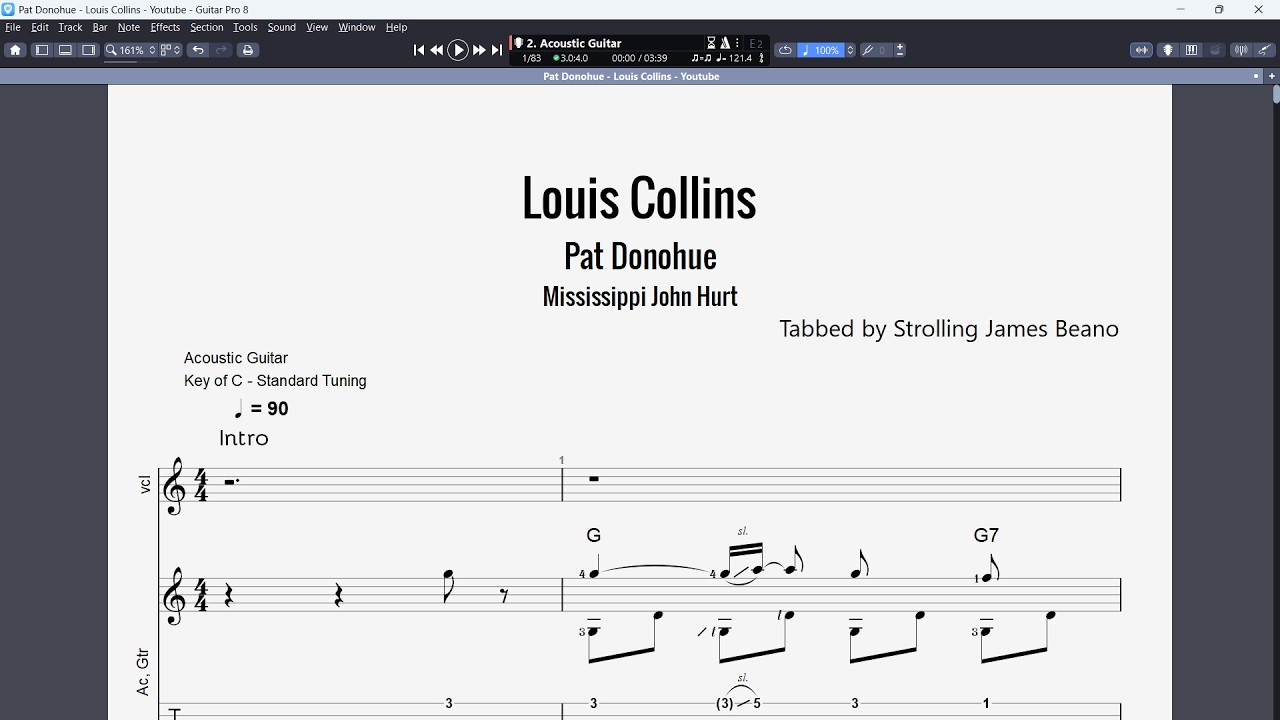
Task: Open the metronome settings three-dots menu
Action: coord(738,43)
